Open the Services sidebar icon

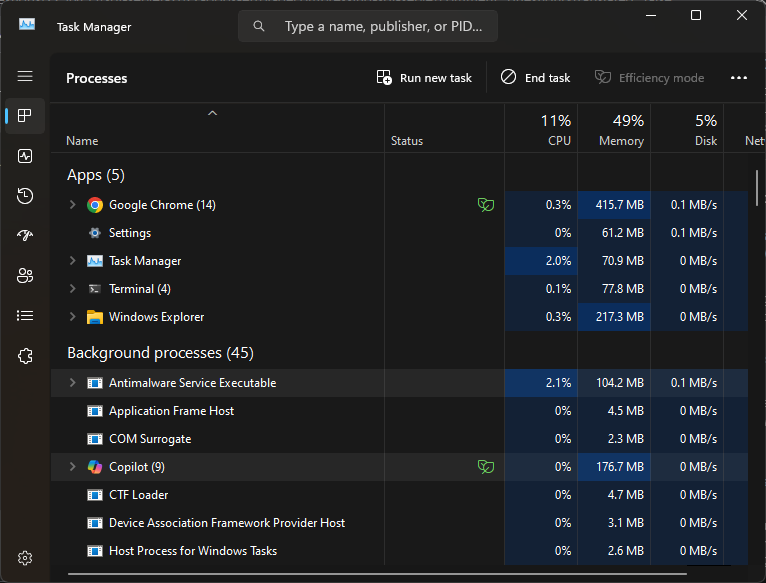click(x=25, y=356)
